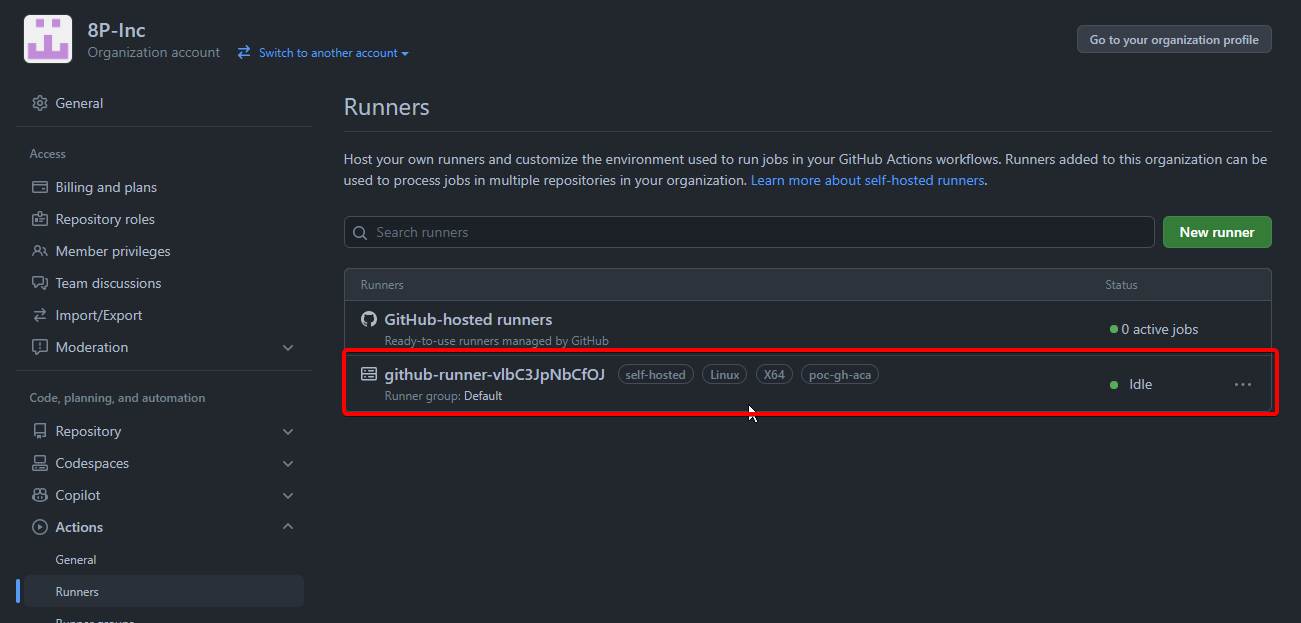Click the Team discussions speech bubble icon

39,283
